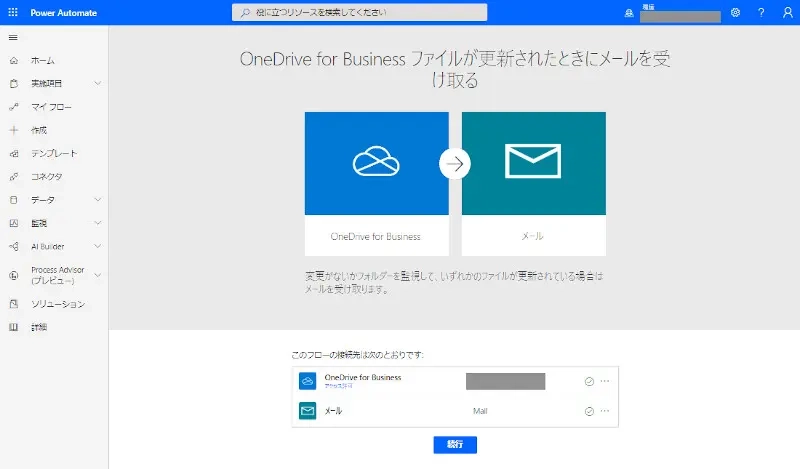Viewport: 800px width, 469px height.
Task: Open the settings gear icon
Action: pos(735,12)
